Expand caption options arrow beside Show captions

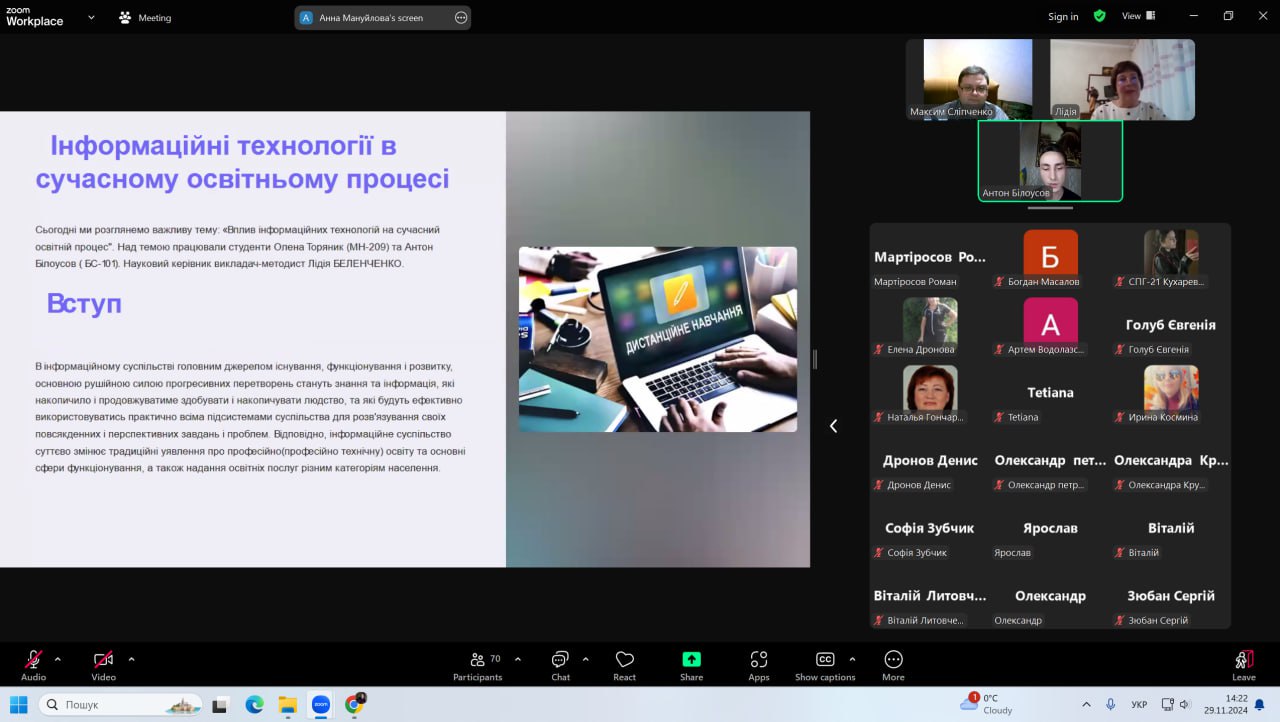point(852,659)
